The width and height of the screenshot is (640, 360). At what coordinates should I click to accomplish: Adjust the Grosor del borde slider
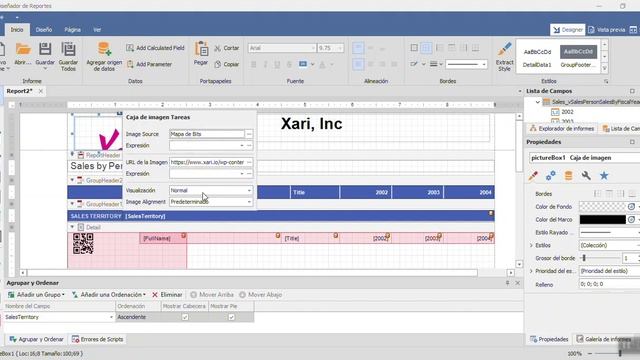click(584, 258)
